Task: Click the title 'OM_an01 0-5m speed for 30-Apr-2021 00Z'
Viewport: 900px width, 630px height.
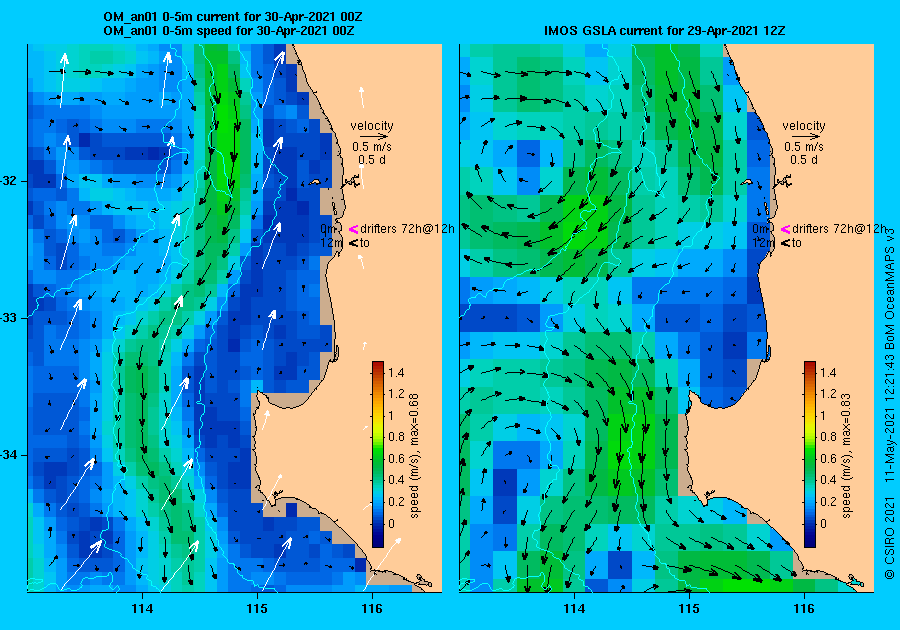Action: click(228, 30)
